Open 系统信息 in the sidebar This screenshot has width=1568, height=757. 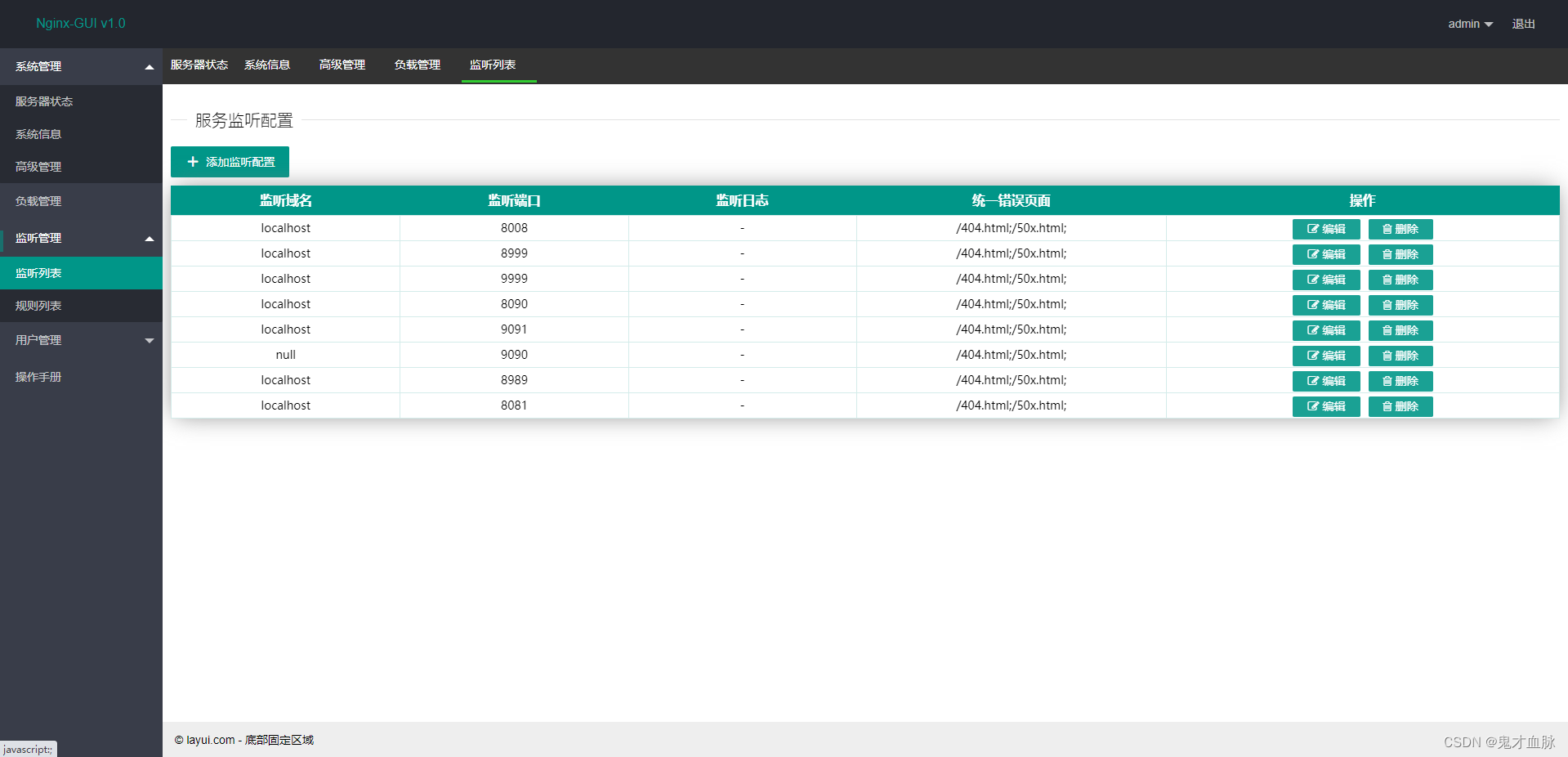[81, 134]
